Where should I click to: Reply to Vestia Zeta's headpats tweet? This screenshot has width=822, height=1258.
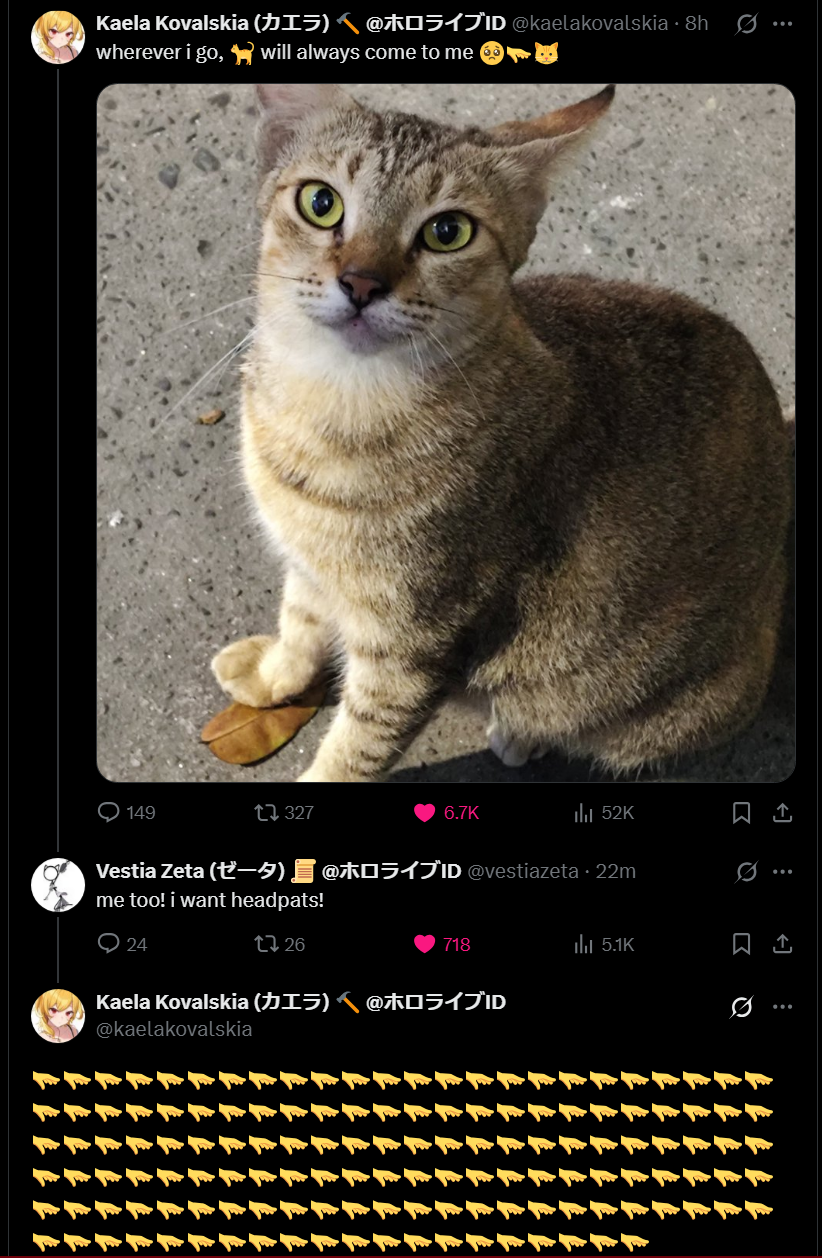(109, 944)
